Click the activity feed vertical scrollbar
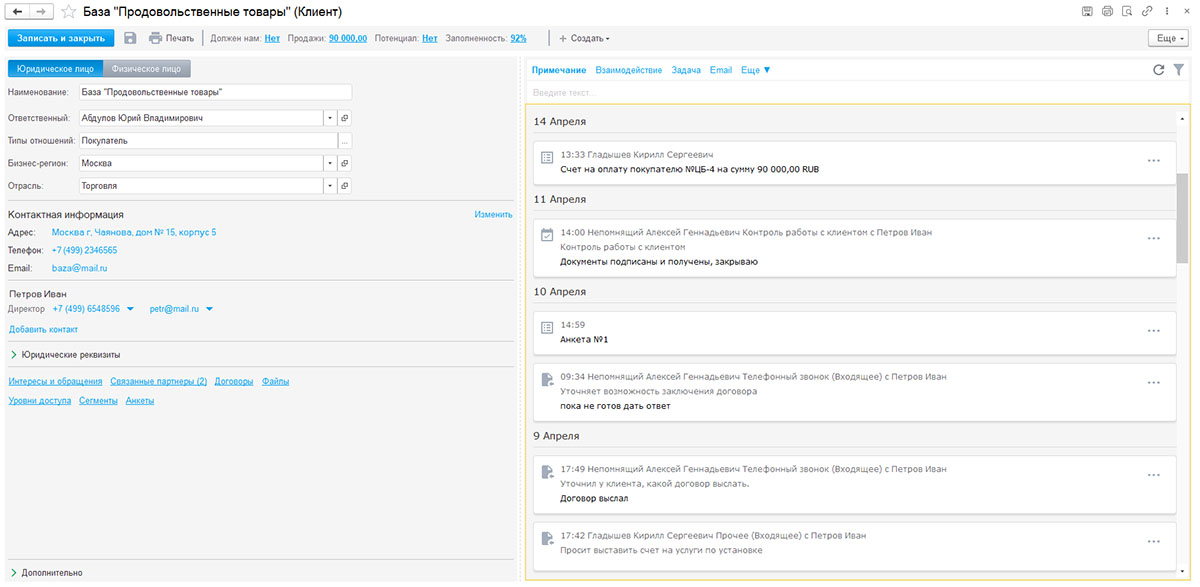 1182,215
